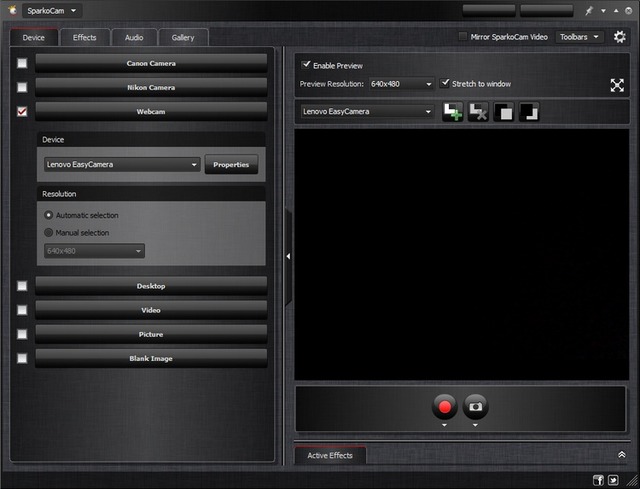Open the Preview Resolution dropdown
Image resolution: width=640 pixels, height=489 pixels.
(400, 84)
